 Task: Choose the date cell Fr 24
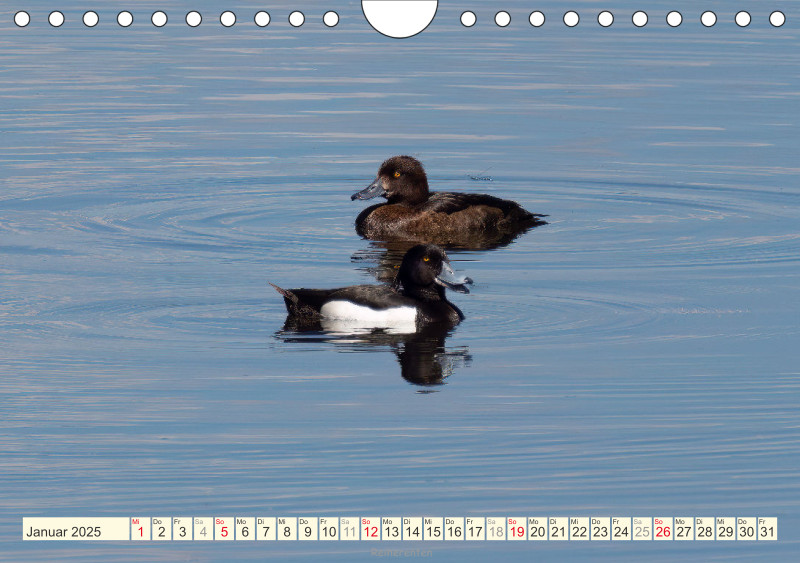pyautogui.click(x=621, y=528)
